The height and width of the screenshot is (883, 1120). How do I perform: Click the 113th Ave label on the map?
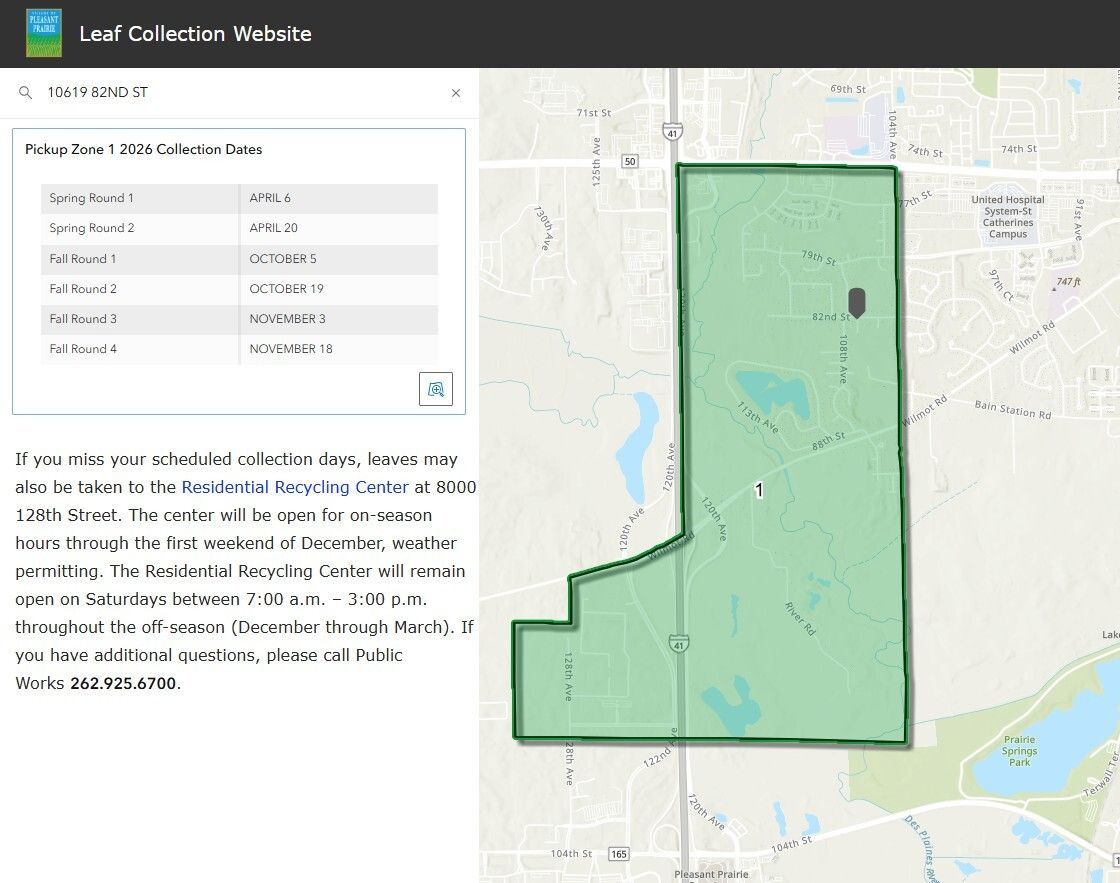[757, 417]
